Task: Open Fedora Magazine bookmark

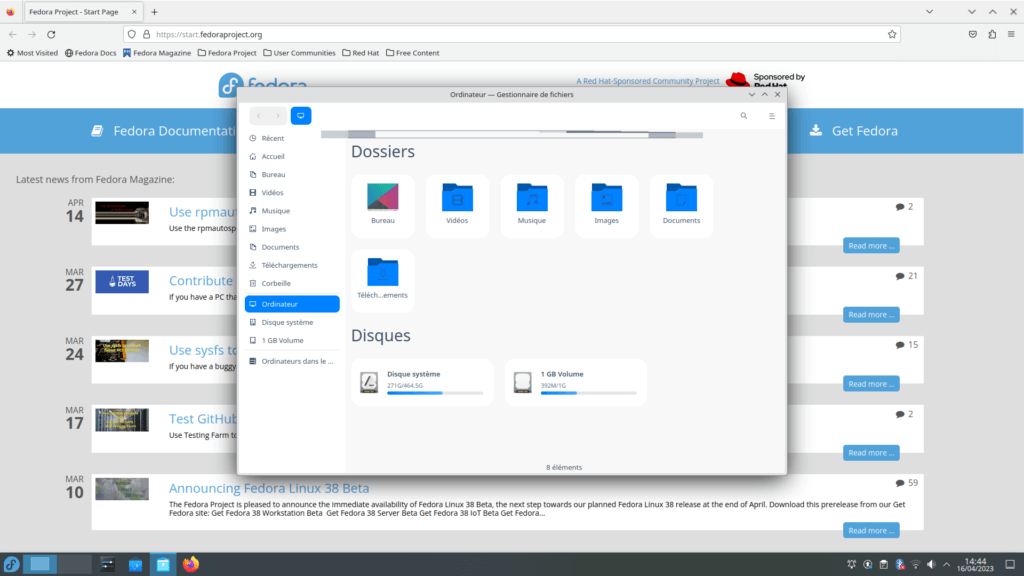Action: (157, 53)
